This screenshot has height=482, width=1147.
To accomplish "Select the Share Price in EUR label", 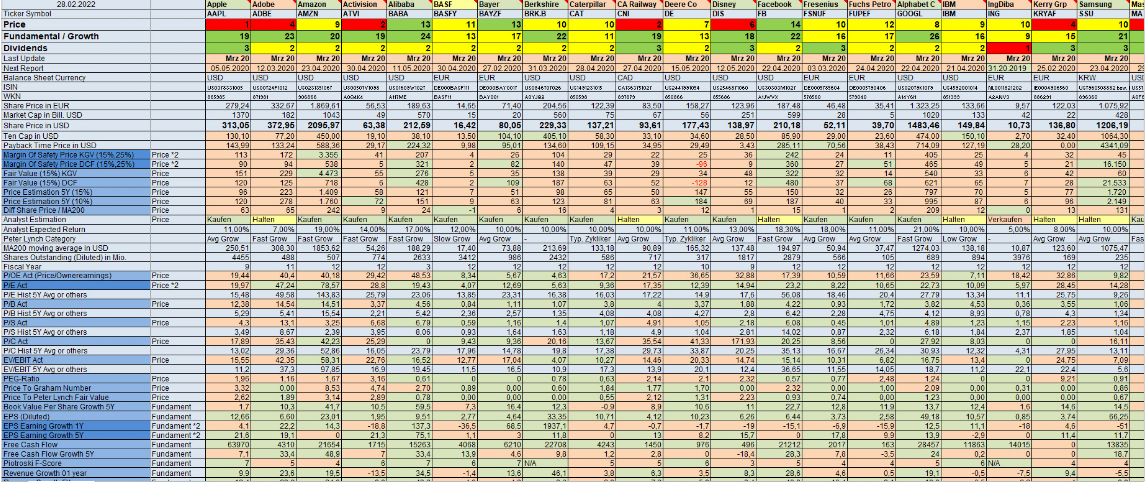I will click(75, 105).
